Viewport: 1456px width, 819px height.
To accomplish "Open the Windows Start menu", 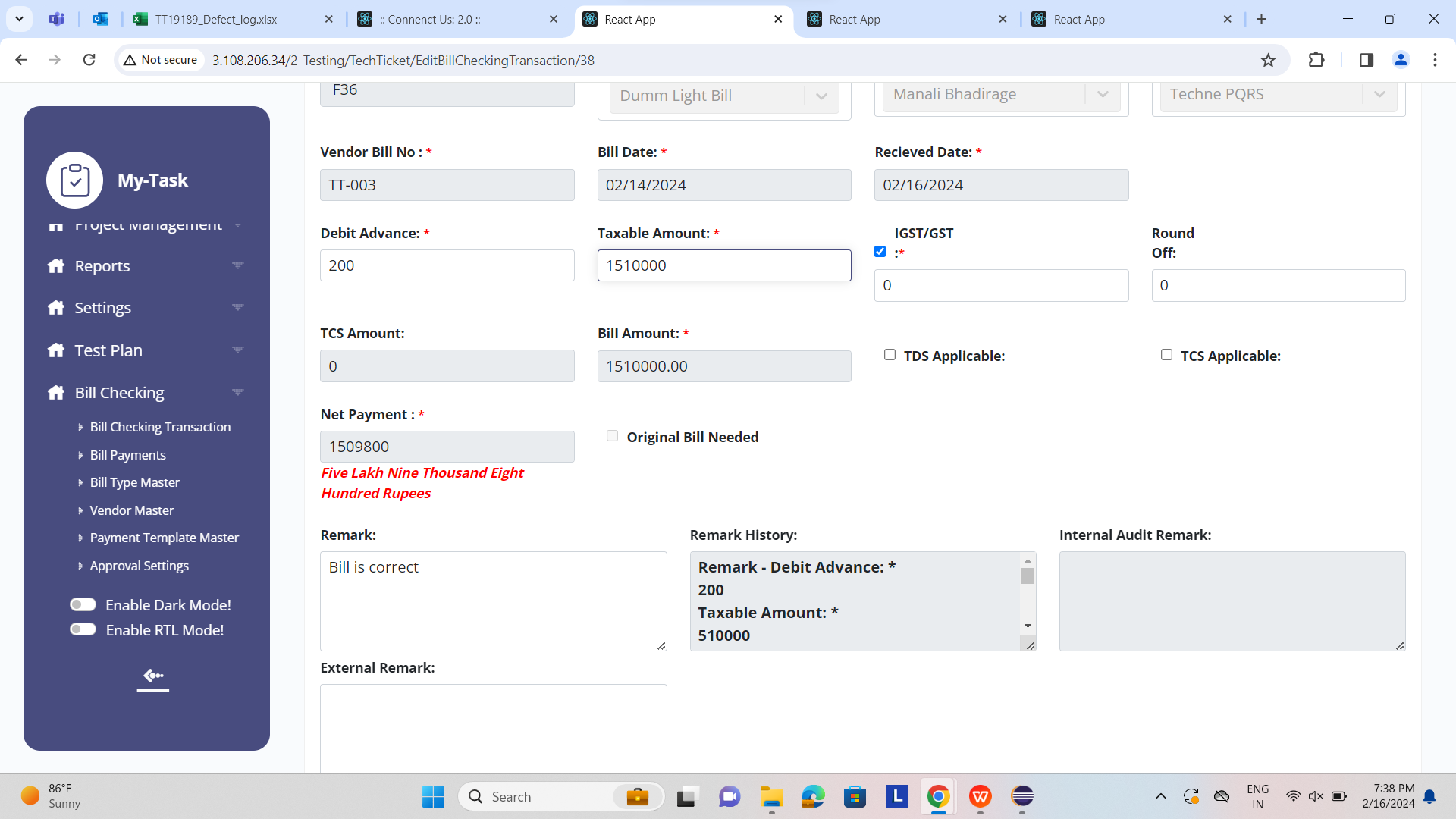I will click(x=433, y=796).
